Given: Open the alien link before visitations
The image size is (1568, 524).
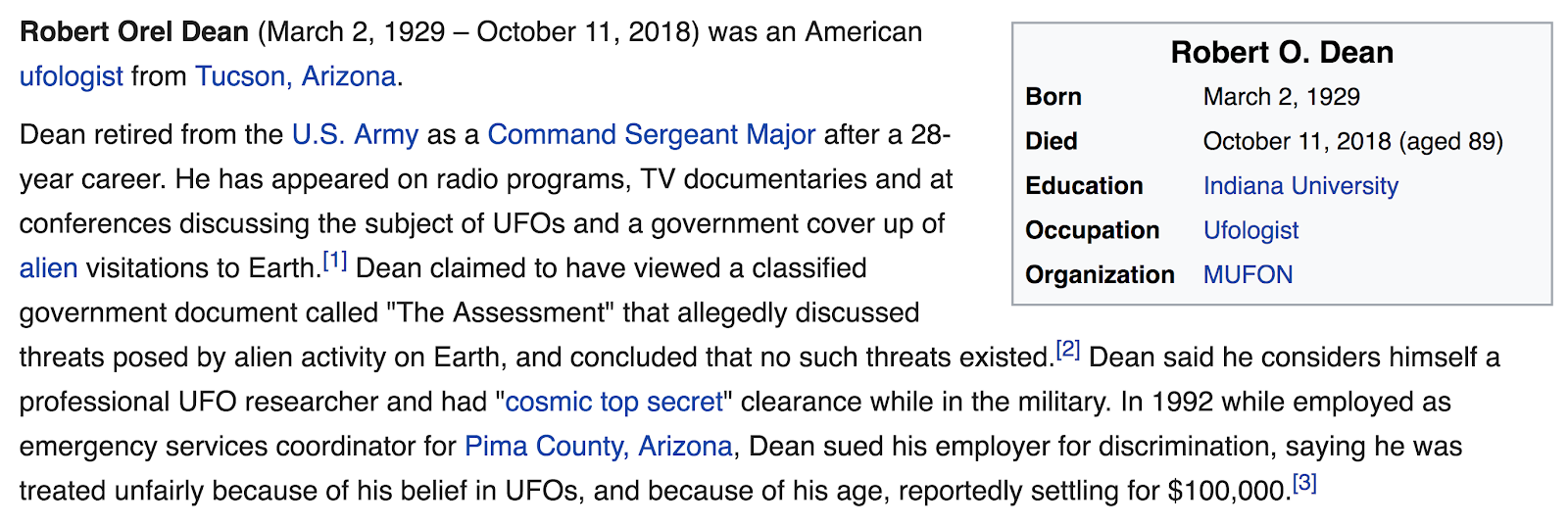Looking at the screenshot, I should tap(48, 268).
